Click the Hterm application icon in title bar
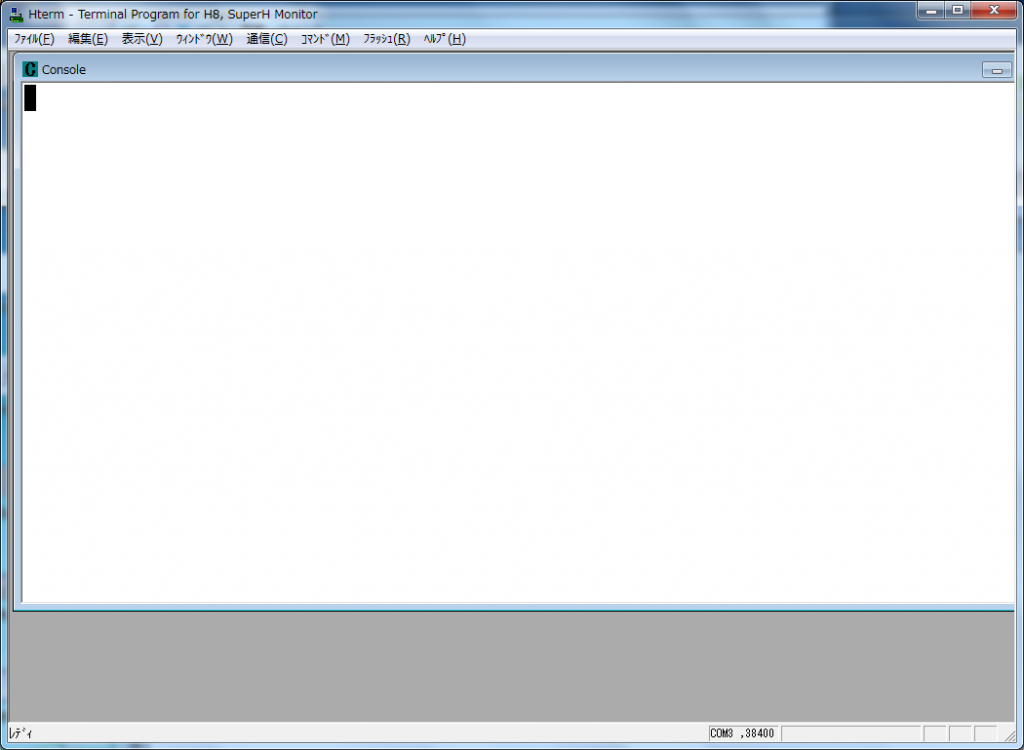The height and width of the screenshot is (750, 1024). pos(17,14)
